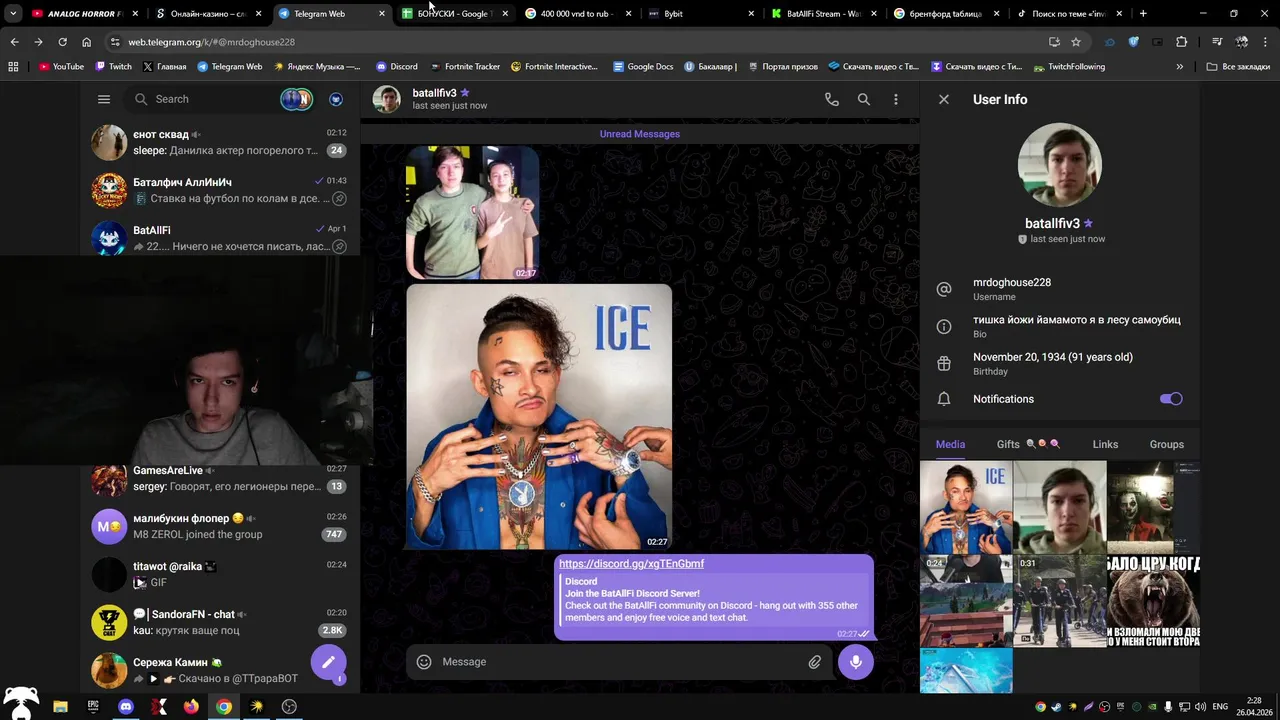Open the emoji picker in message box
Screen dimensions: 1280x720
(x=424, y=662)
